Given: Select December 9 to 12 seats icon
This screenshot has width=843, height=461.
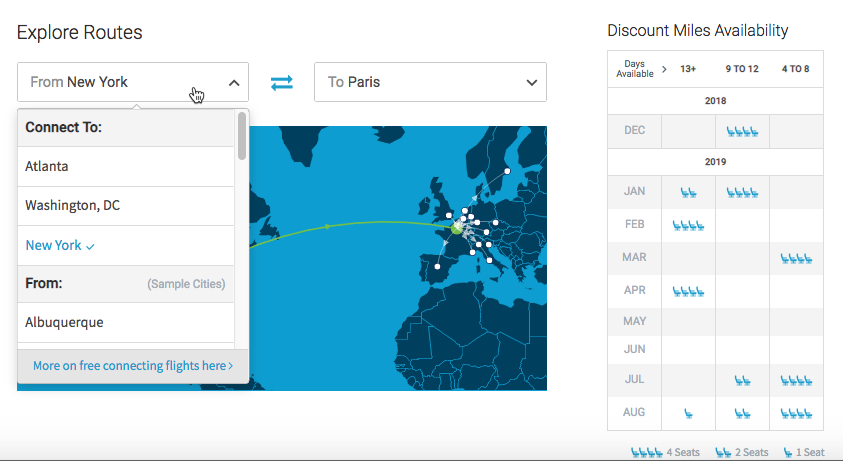Looking at the screenshot, I should pyautogui.click(x=742, y=131).
